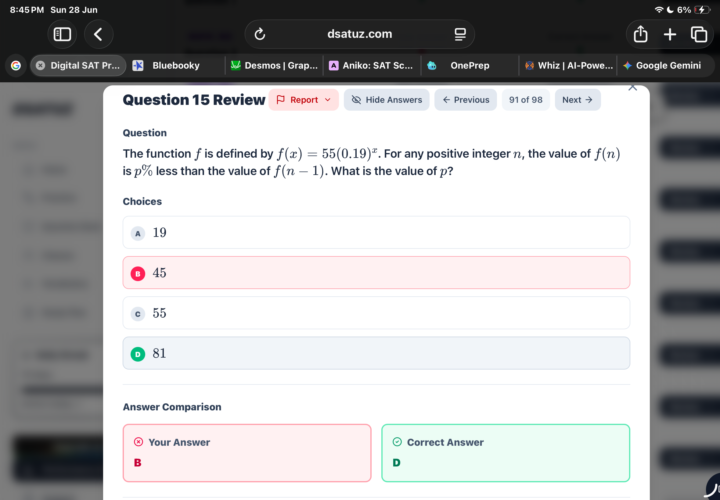Go to Next question
This screenshot has height=500, width=720.
tap(578, 100)
